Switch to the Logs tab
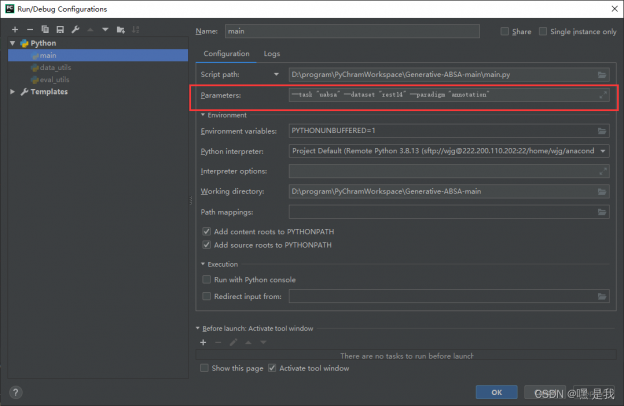Viewport: 624px width, 406px height. (272, 54)
